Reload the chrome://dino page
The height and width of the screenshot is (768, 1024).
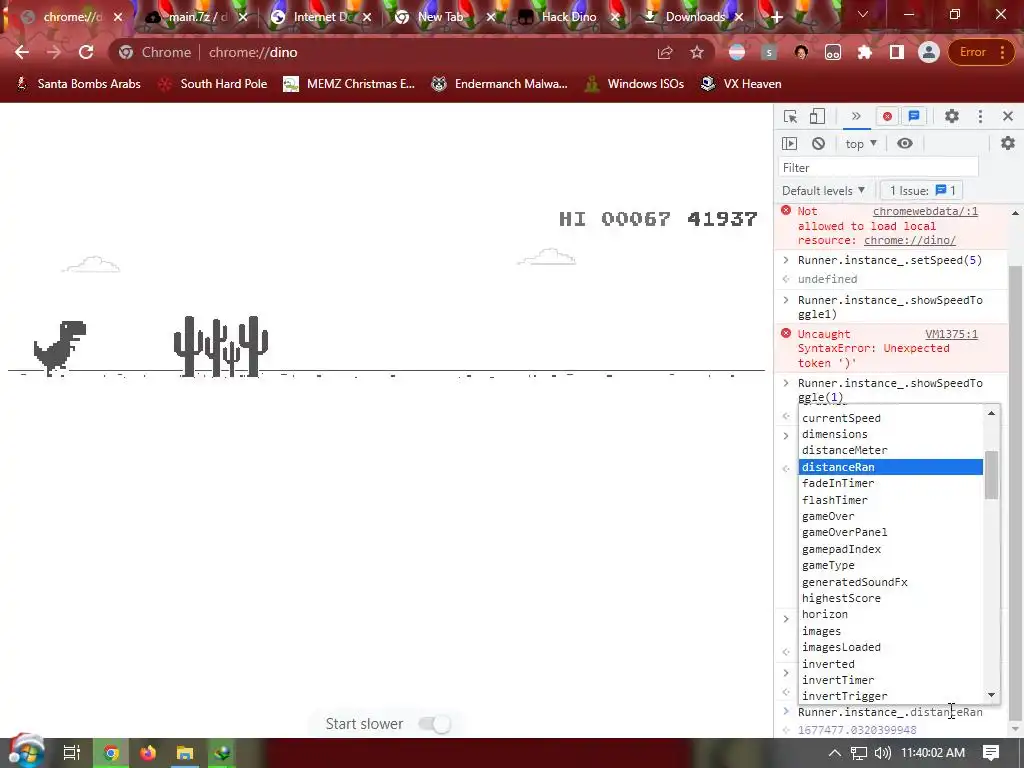click(x=86, y=52)
